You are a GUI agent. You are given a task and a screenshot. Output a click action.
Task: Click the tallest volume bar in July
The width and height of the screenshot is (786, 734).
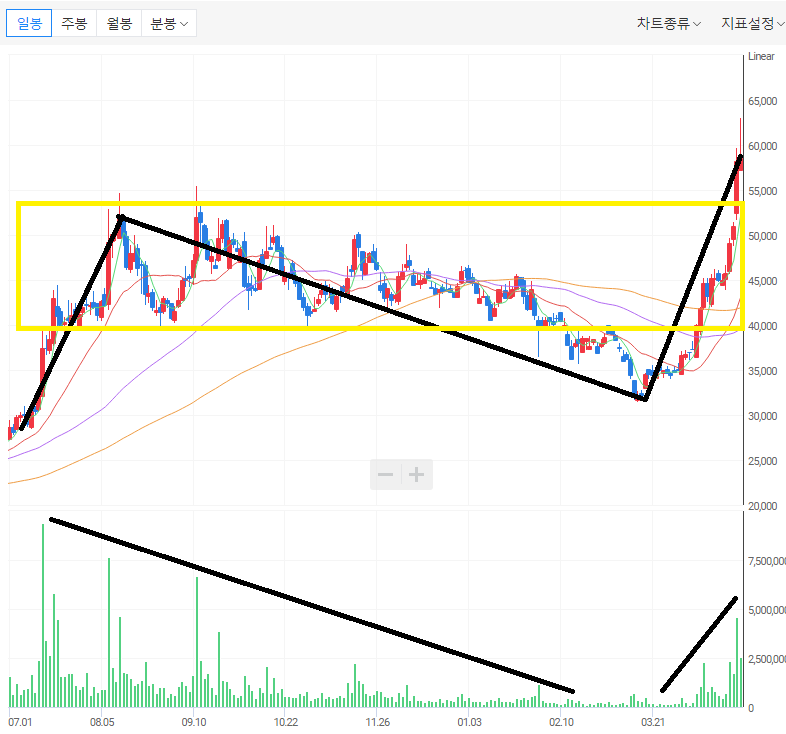43,616
